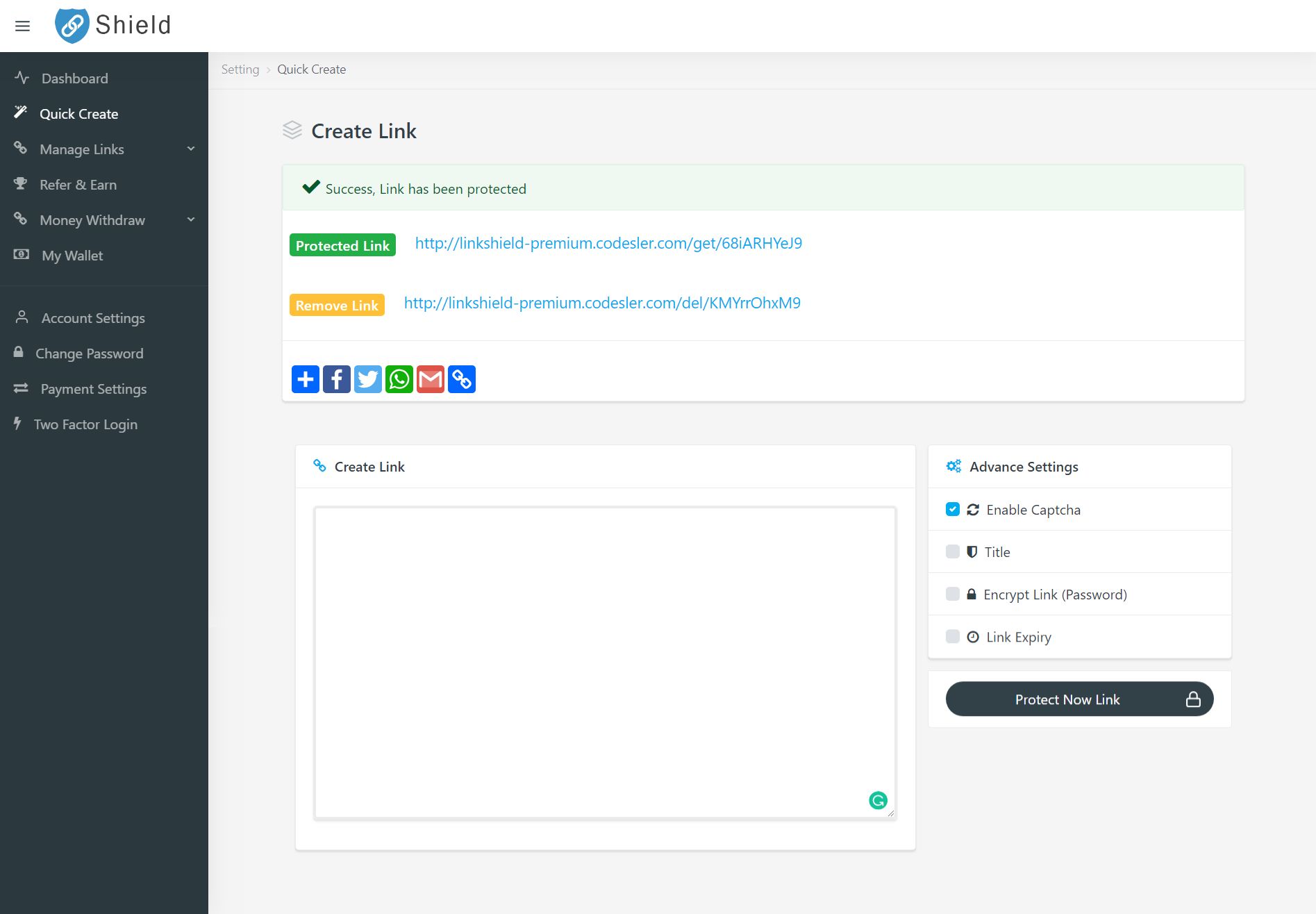This screenshot has width=1316, height=914.
Task: Share via Facebook icon
Action: (x=337, y=379)
